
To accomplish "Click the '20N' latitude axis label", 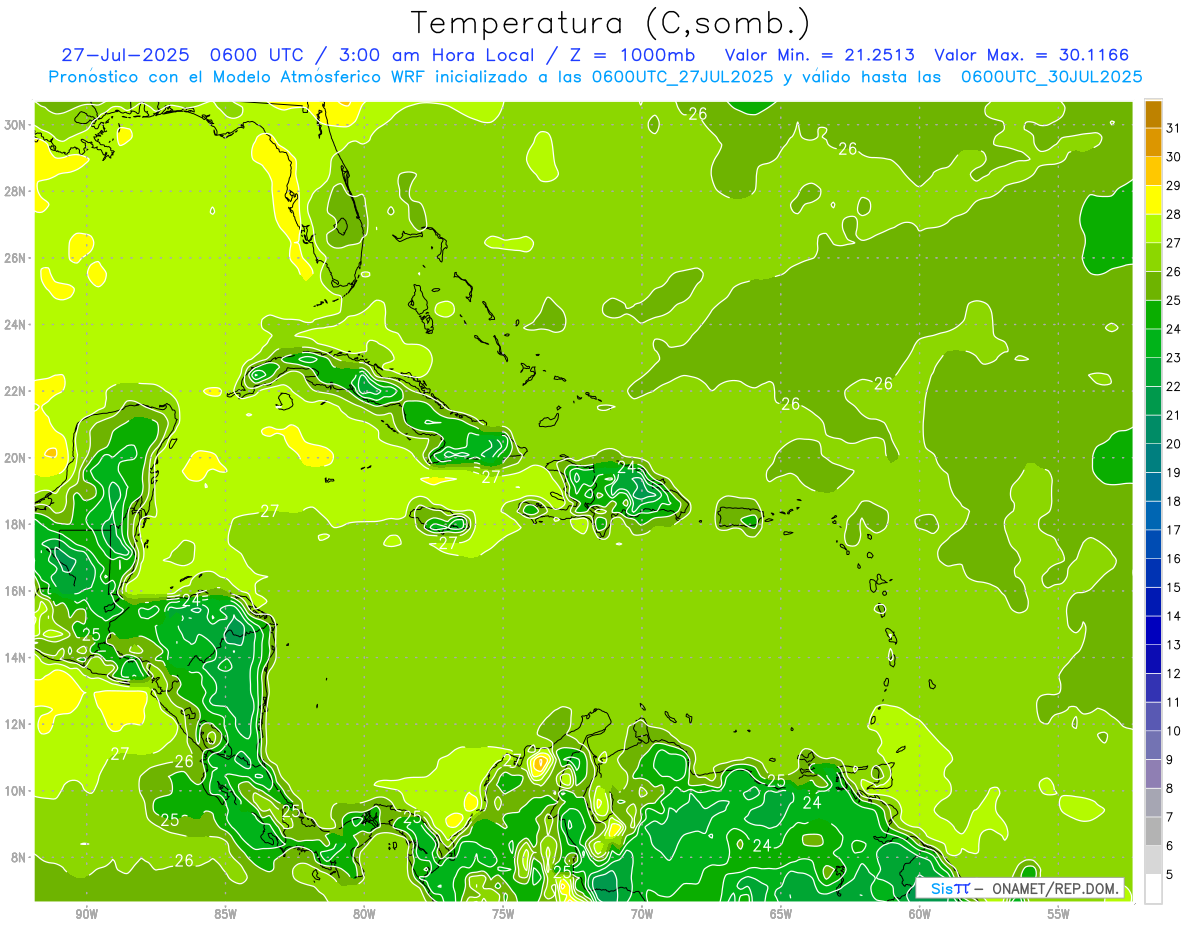I will click(16, 458).
